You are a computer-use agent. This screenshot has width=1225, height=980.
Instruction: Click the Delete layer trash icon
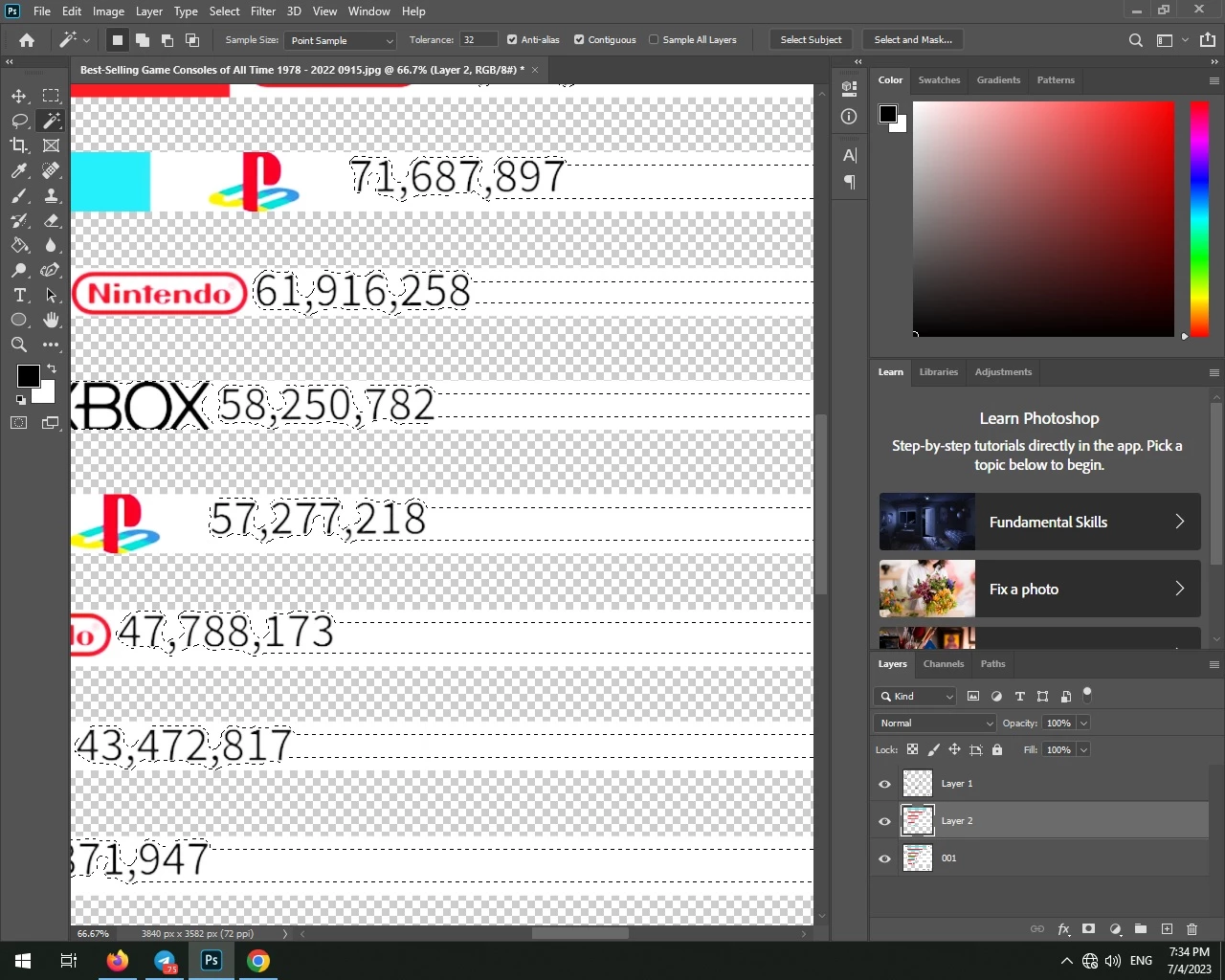1192,929
